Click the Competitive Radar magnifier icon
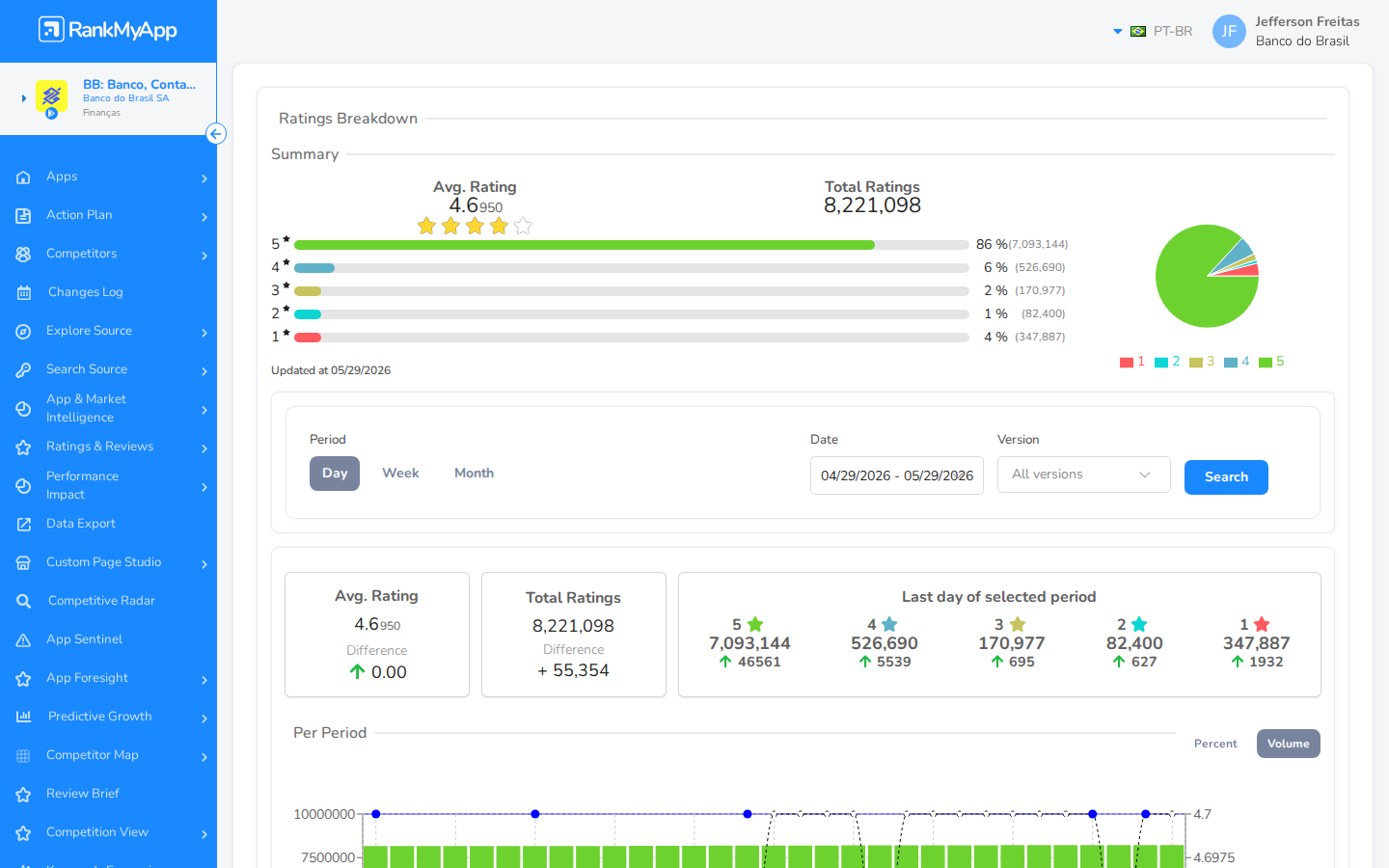 point(23,602)
